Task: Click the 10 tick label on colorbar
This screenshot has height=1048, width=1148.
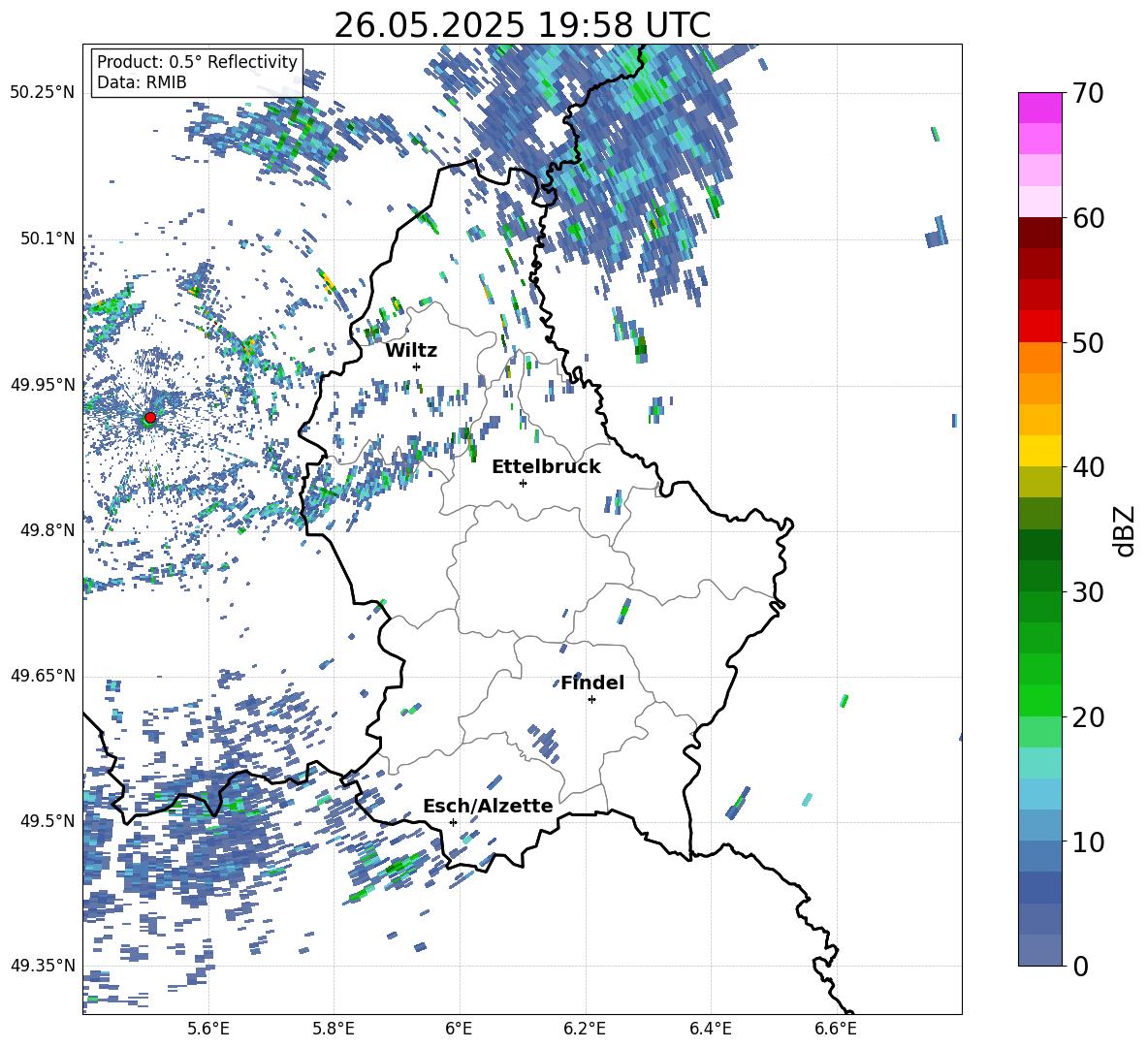Action: 1088,842
